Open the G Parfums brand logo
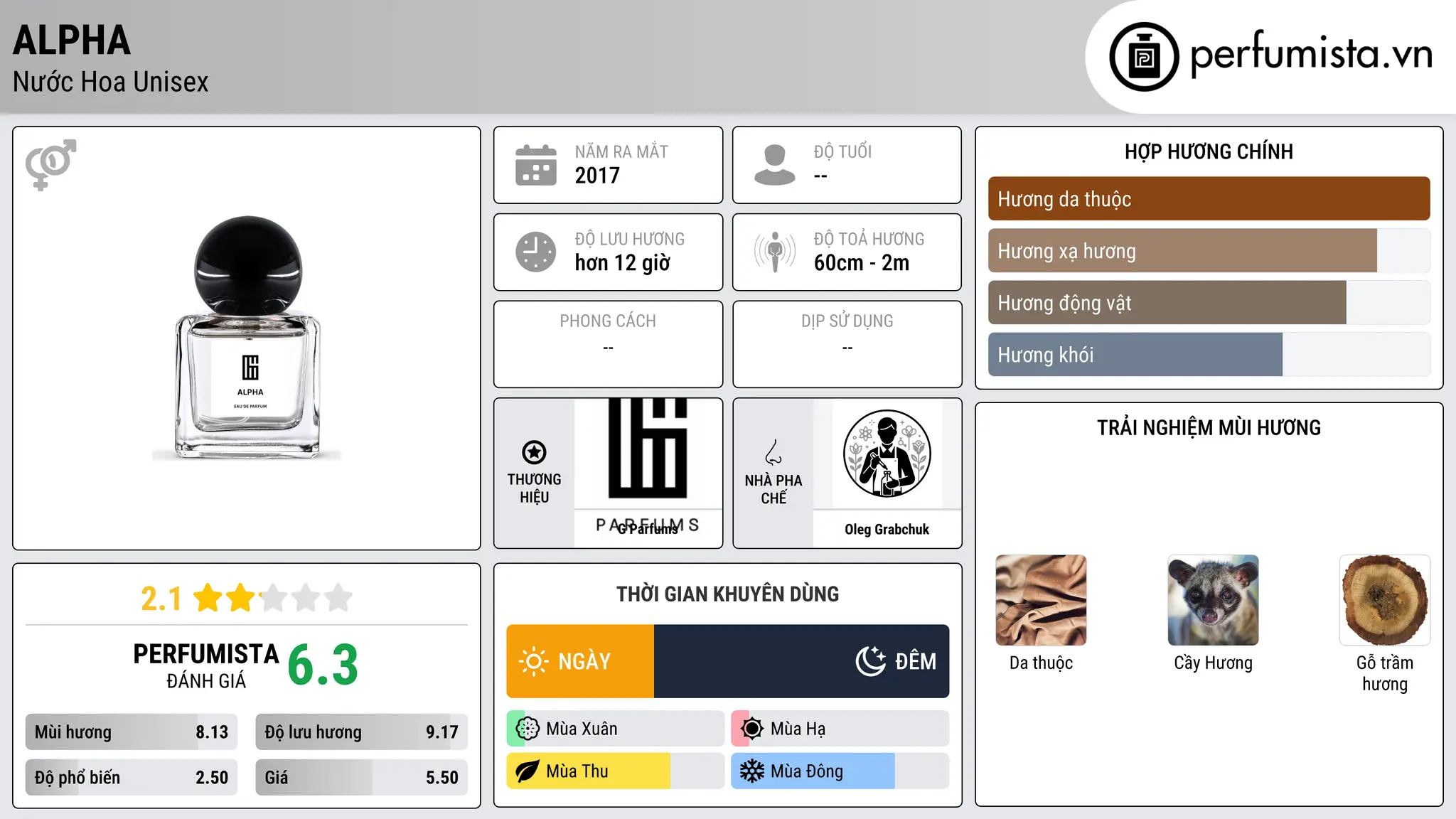1456x819 pixels. pos(648,454)
